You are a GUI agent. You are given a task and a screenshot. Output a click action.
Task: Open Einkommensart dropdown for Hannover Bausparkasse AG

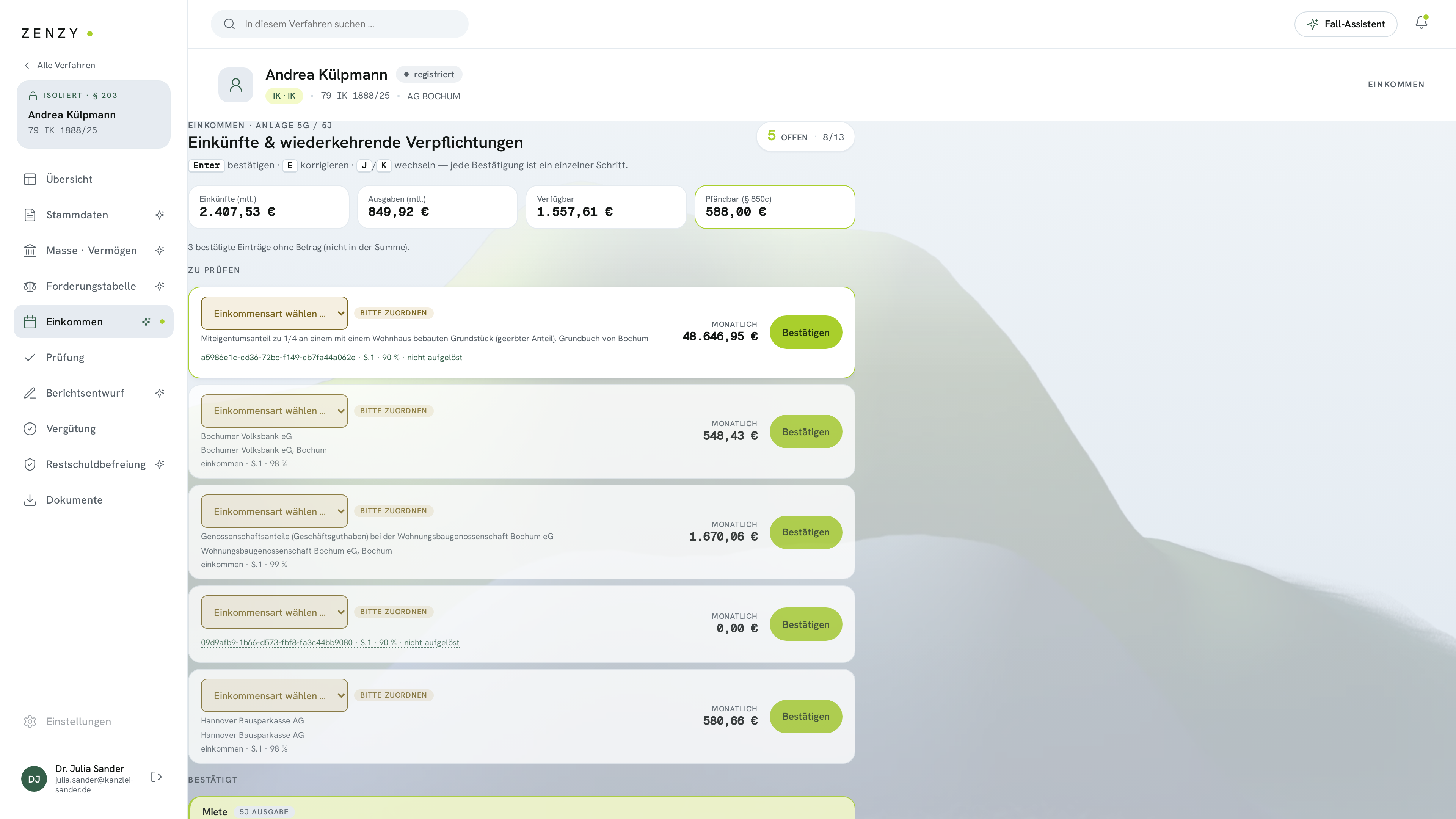pos(274,695)
